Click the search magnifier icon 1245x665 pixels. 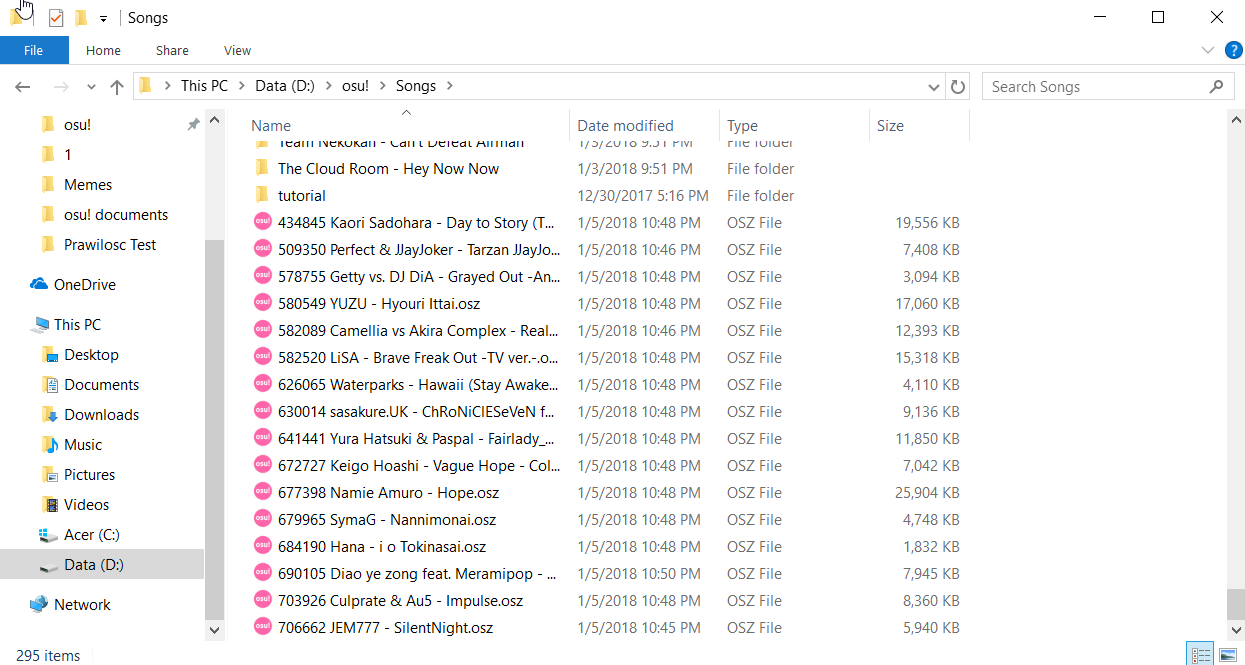coord(1217,87)
